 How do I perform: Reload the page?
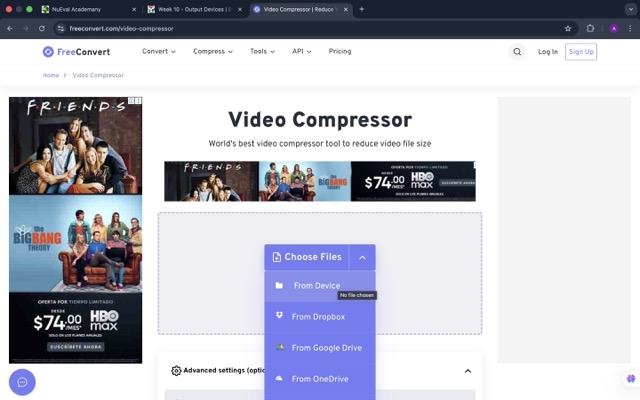click(42, 29)
